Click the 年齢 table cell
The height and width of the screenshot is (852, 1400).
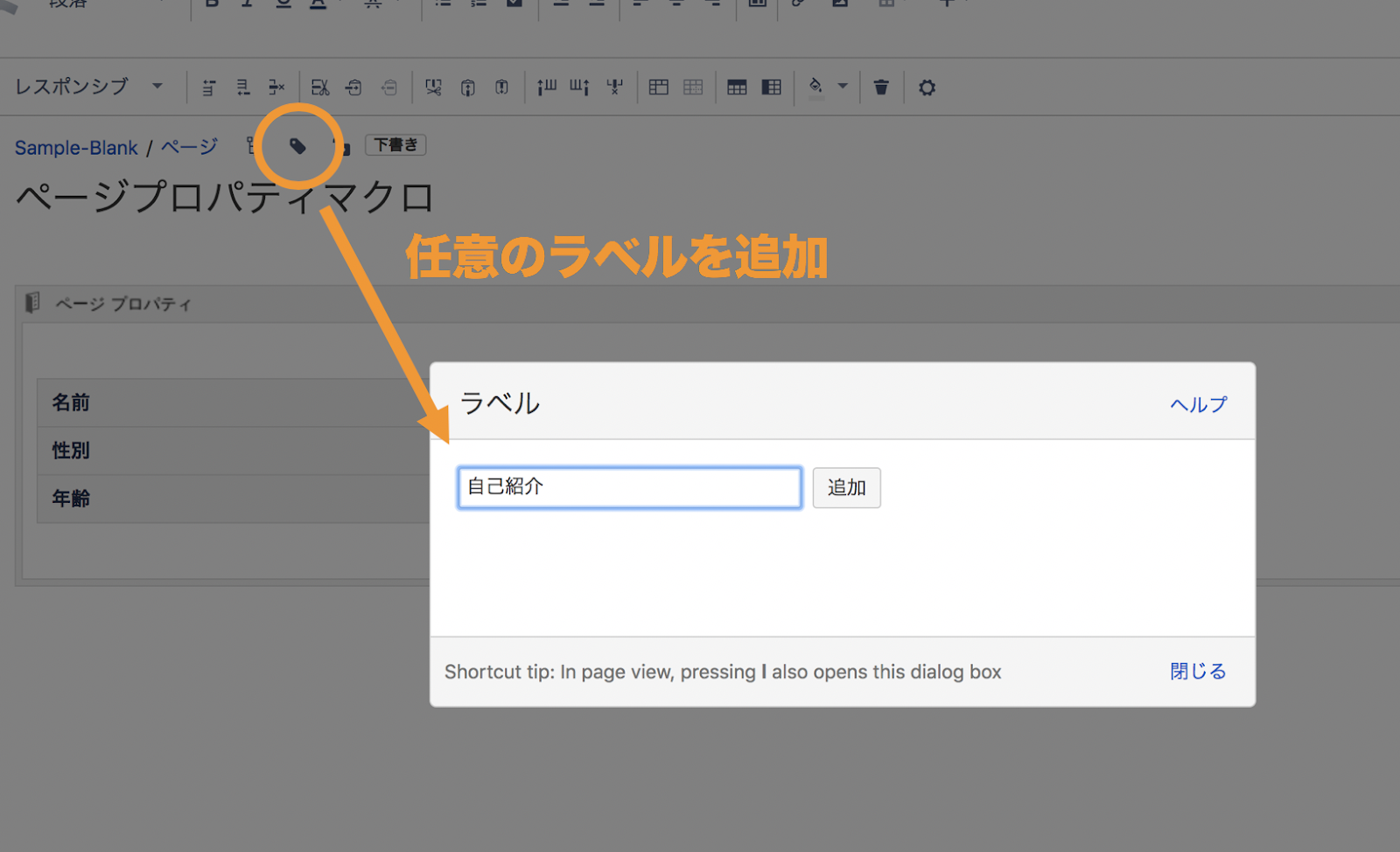point(233,499)
